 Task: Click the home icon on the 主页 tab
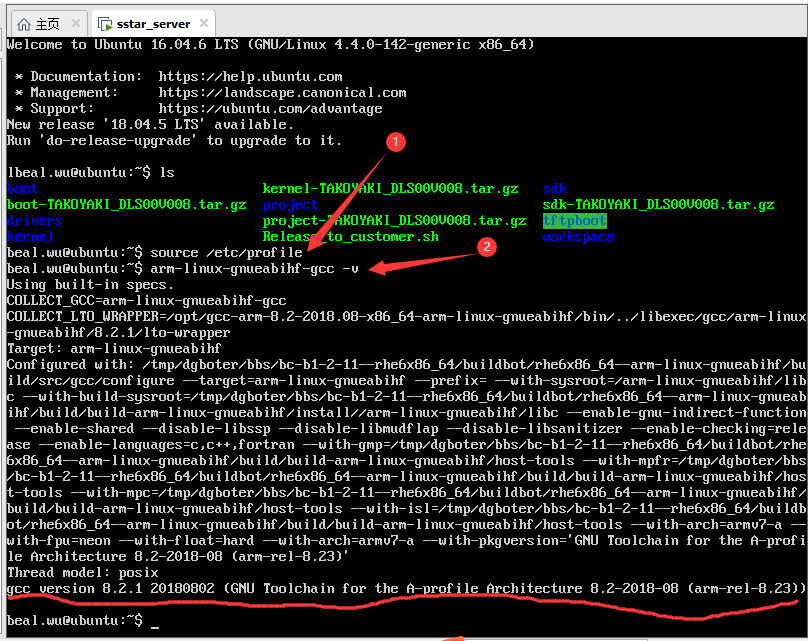[24, 24]
